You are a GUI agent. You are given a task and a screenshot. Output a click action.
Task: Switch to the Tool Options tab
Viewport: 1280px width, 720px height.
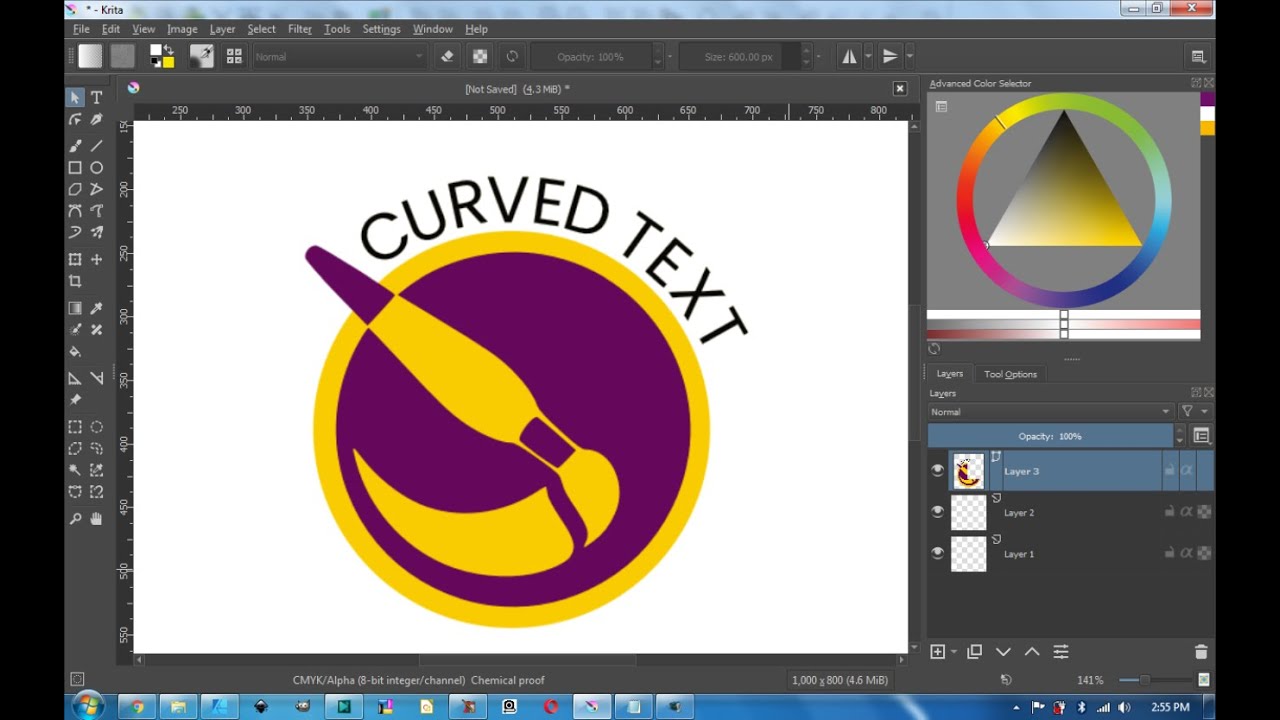1010,374
